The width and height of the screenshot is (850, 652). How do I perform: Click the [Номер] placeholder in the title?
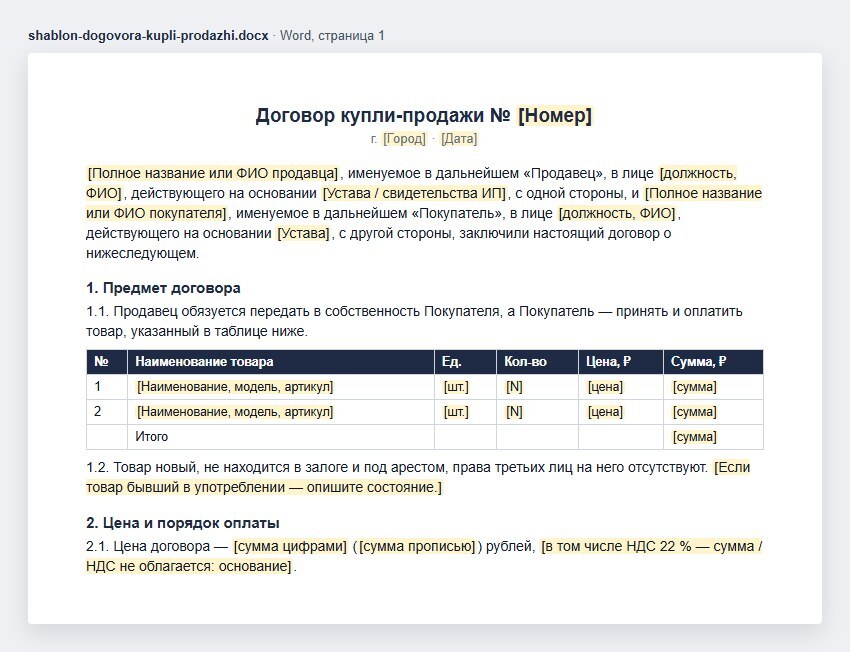[x=555, y=115]
